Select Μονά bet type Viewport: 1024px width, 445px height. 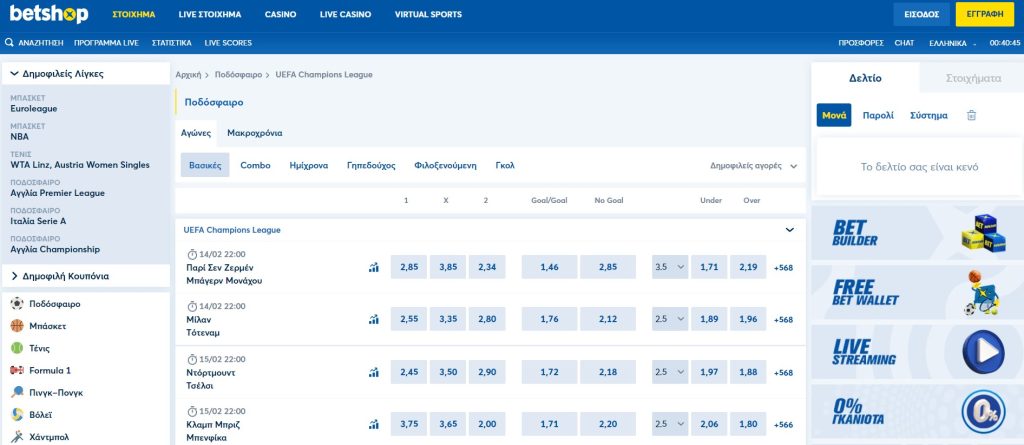[834, 115]
